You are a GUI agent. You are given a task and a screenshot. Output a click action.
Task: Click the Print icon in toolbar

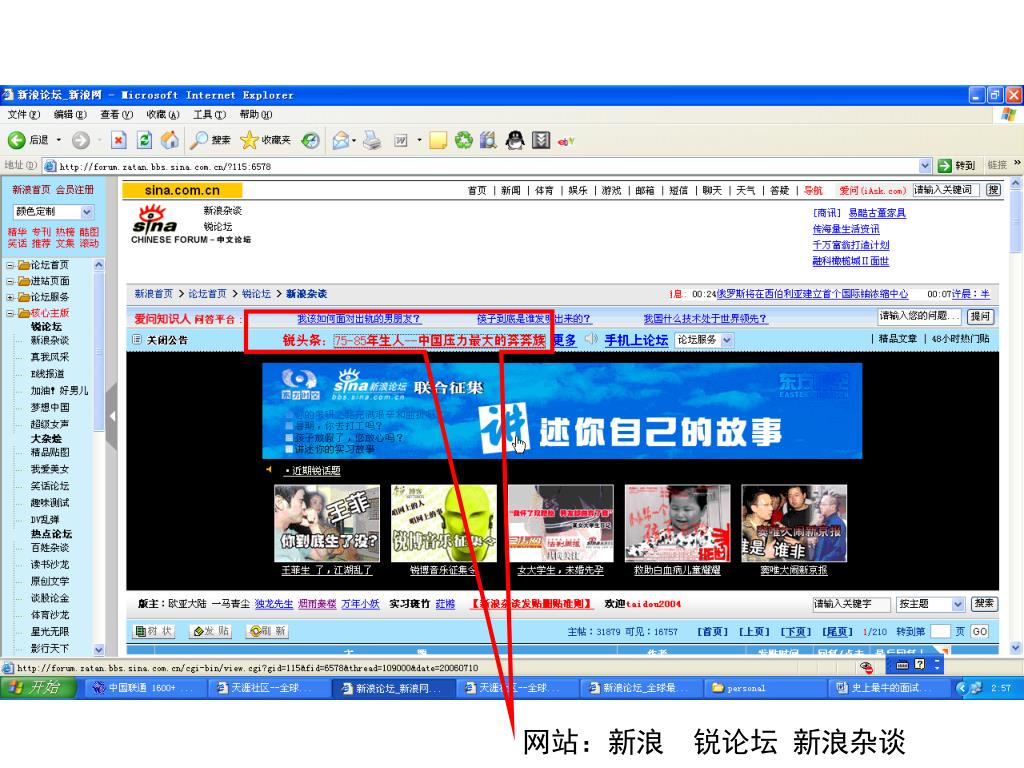372,140
